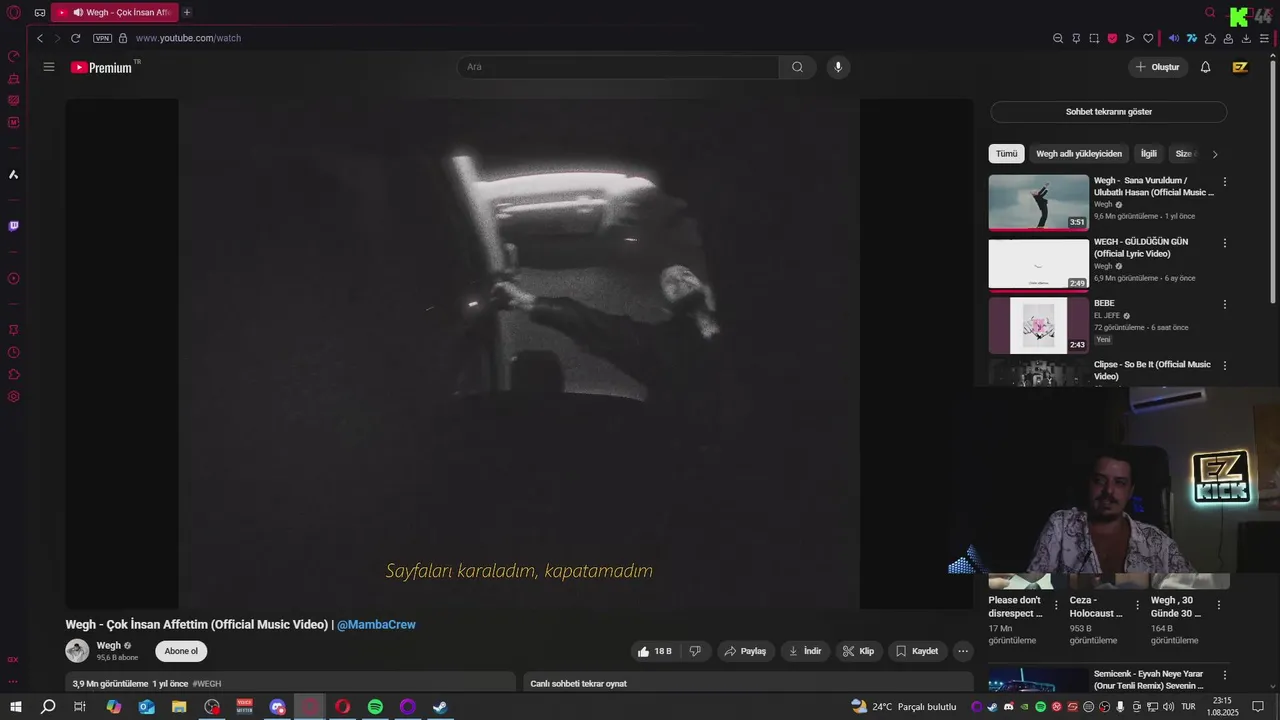Select the Tümü filter chip
Screen dimensions: 1280x720
[x=1006, y=154]
